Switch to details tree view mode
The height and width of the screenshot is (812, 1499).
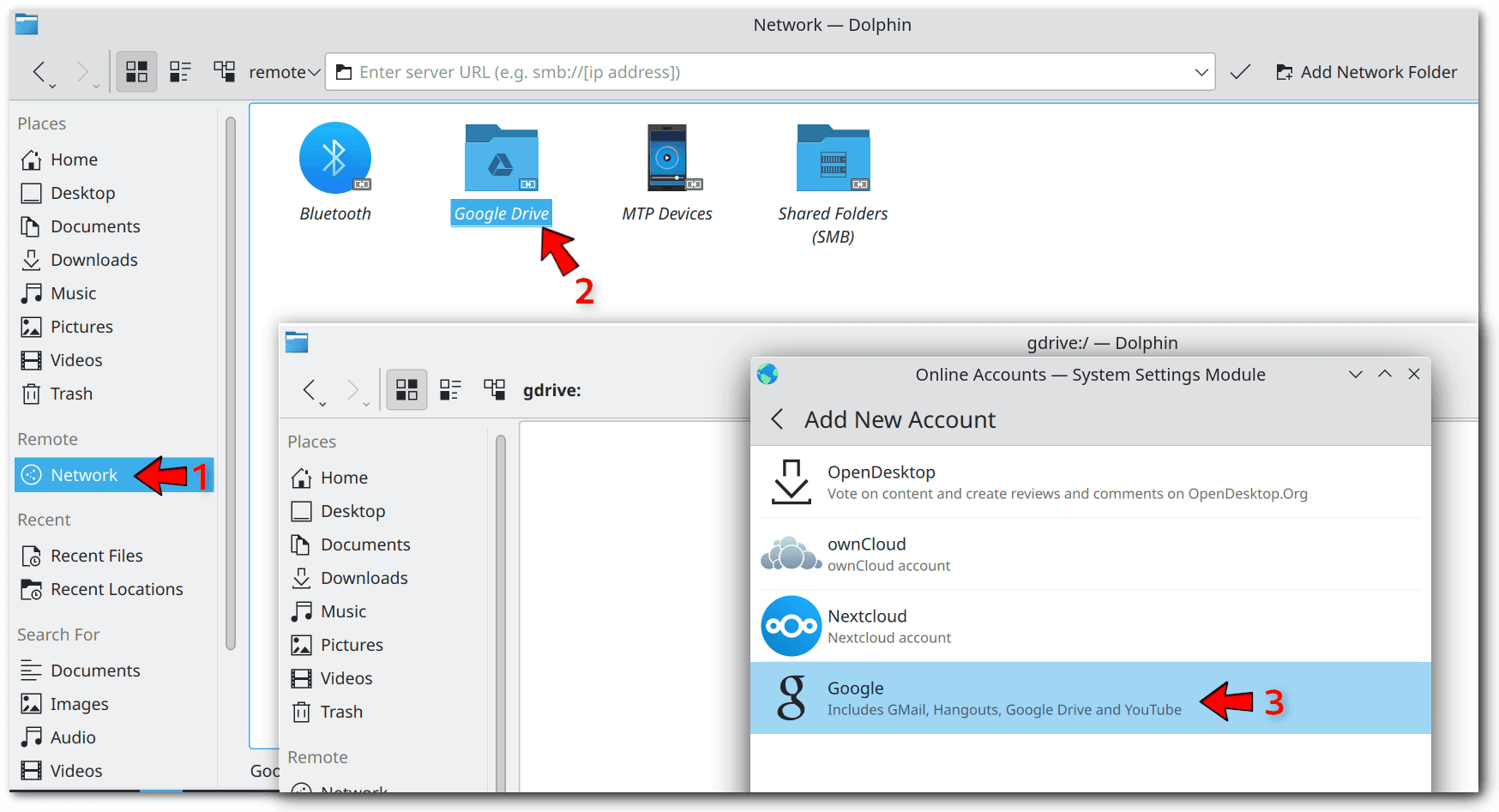coord(225,72)
